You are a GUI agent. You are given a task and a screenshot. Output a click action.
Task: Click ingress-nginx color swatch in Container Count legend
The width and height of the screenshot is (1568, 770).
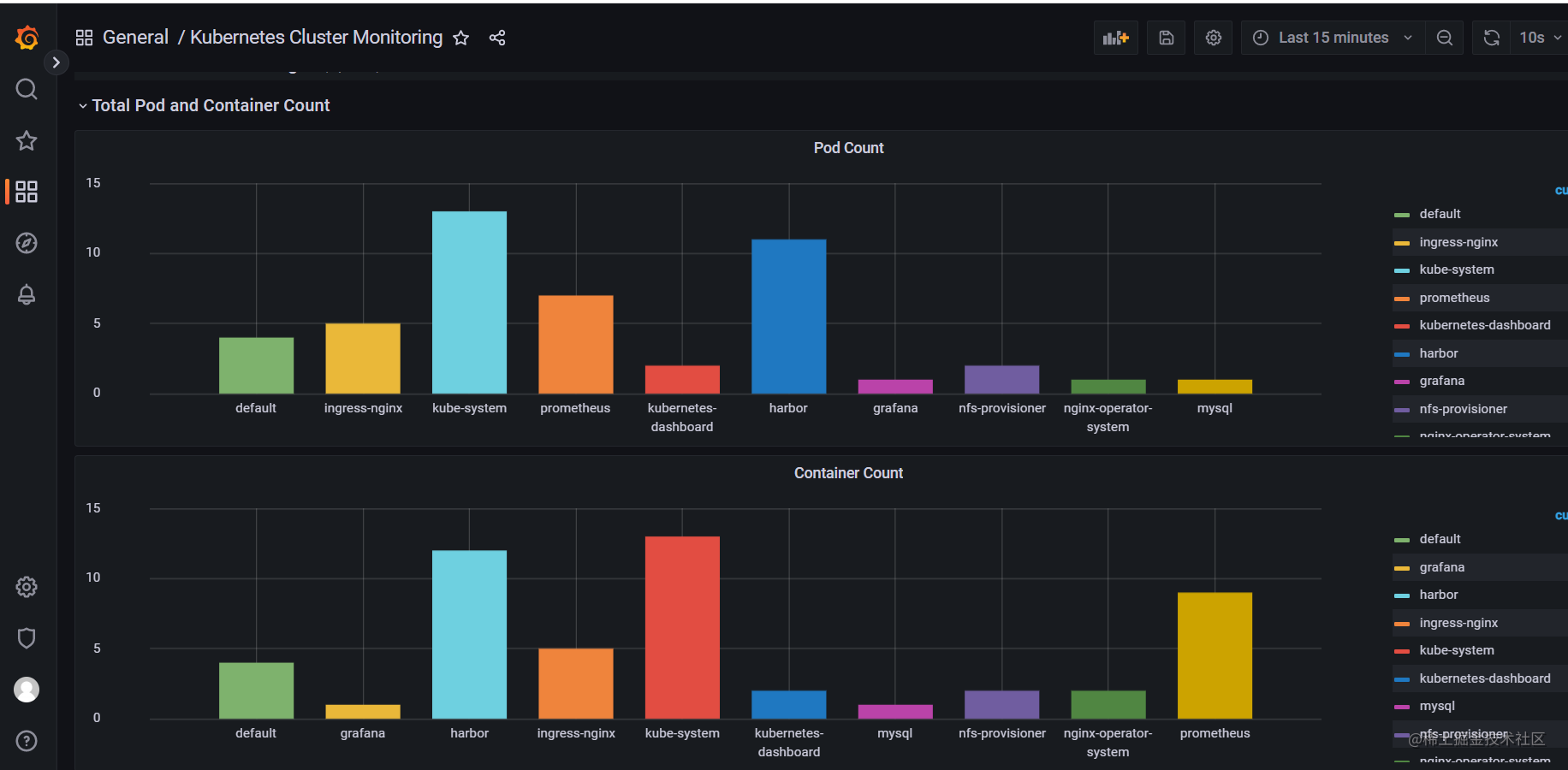click(1402, 624)
